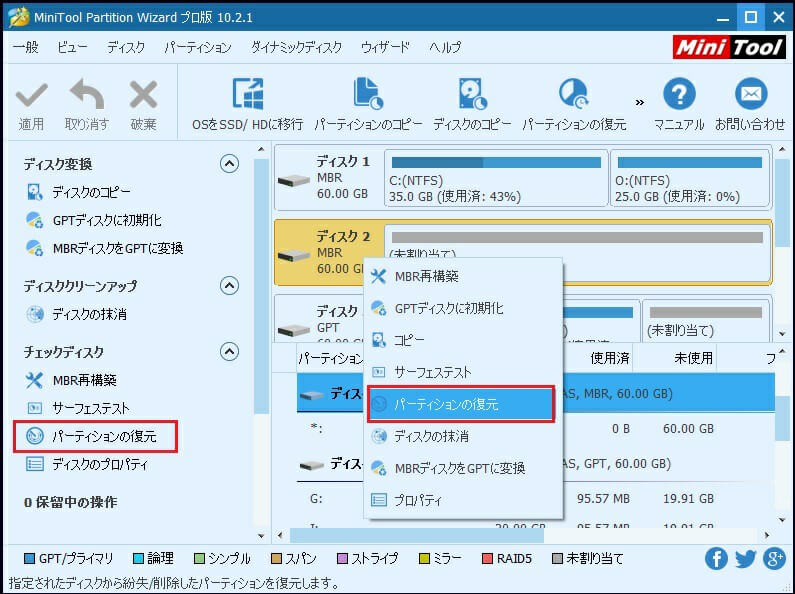Select コピー in context menu
The height and width of the screenshot is (594, 795).
[463, 340]
